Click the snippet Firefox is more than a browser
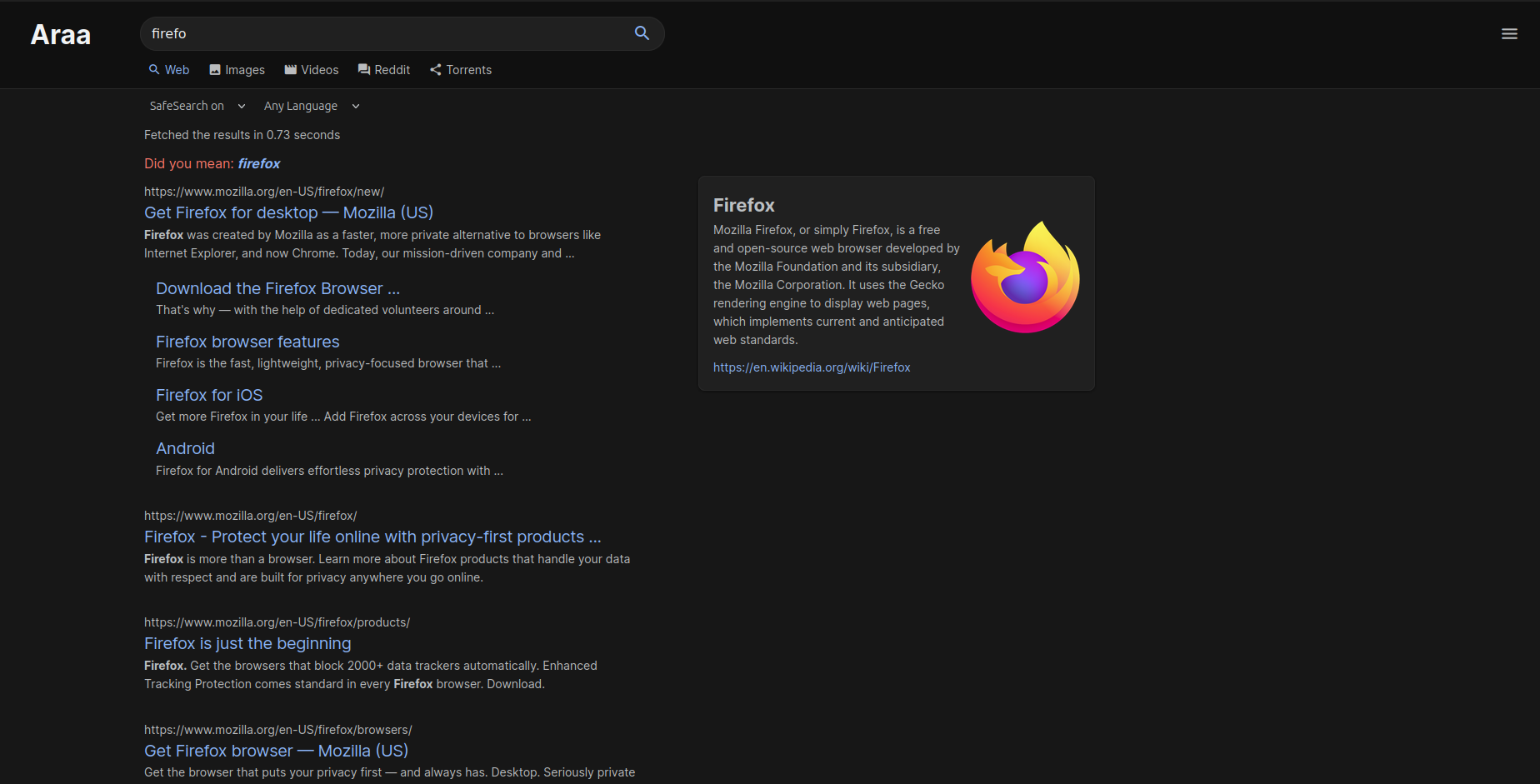This screenshot has height=784, width=1540. [387, 568]
